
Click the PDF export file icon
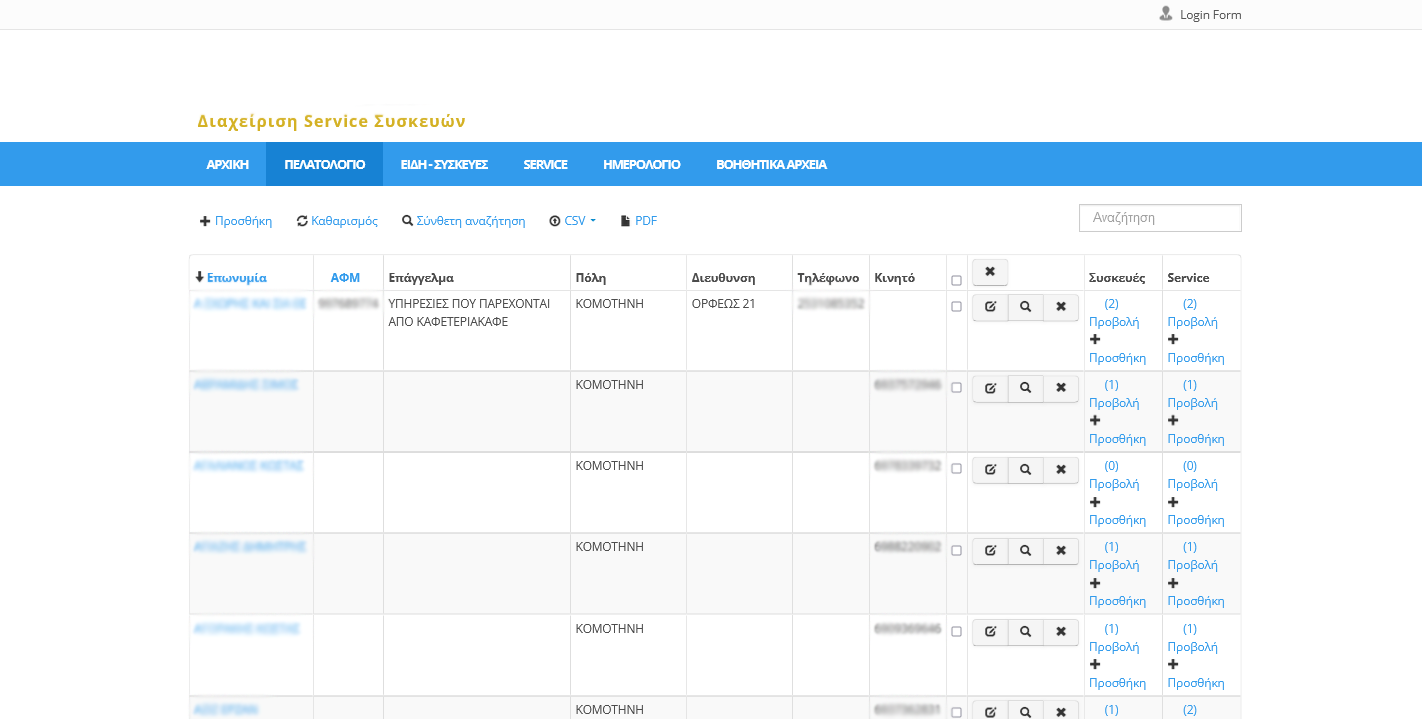click(x=626, y=221)
